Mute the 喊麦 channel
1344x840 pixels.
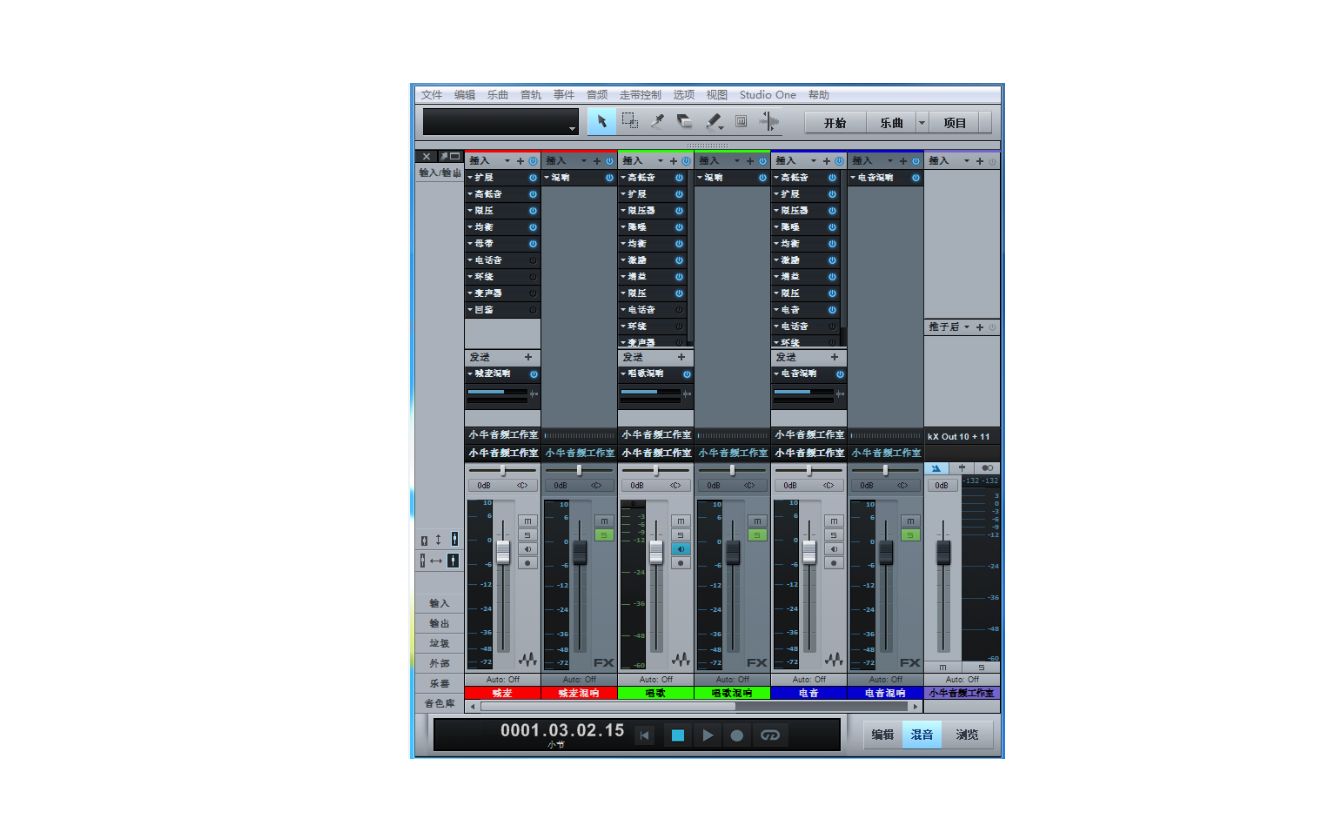click(528, 521)
